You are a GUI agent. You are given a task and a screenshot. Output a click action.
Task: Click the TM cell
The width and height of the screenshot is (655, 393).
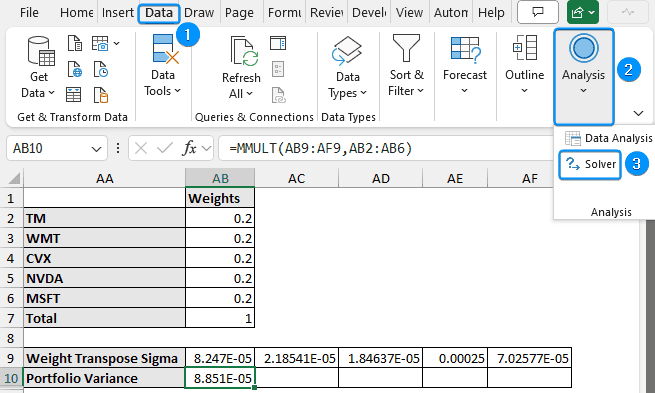(x=104, y=218)
